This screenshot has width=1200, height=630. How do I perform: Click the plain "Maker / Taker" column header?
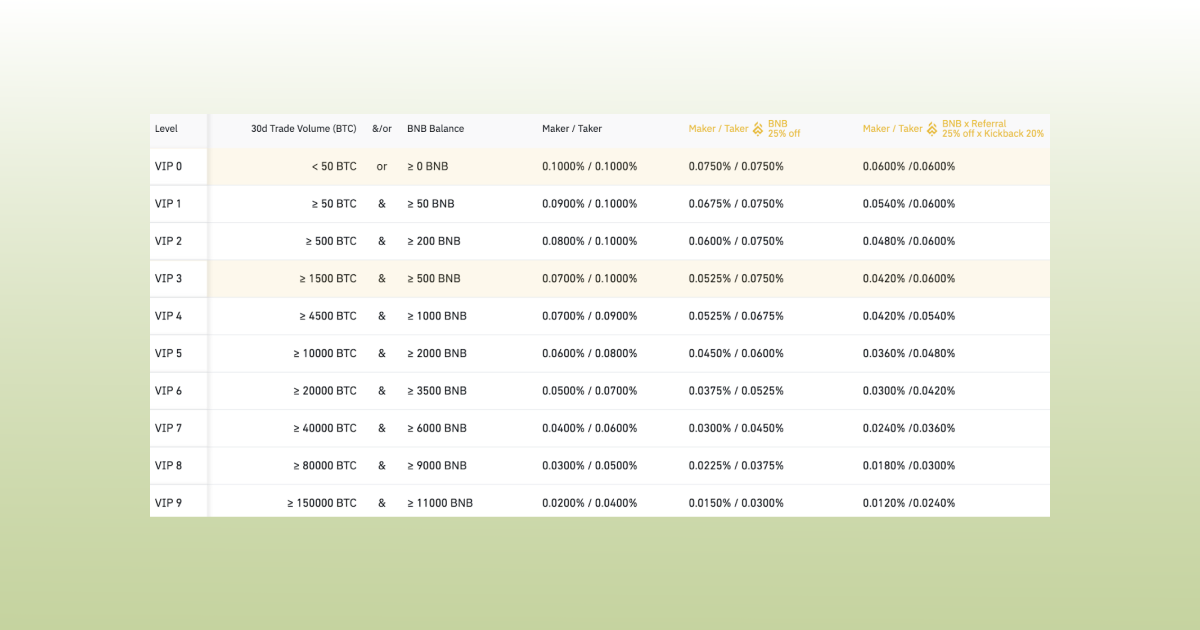(570, 128)
